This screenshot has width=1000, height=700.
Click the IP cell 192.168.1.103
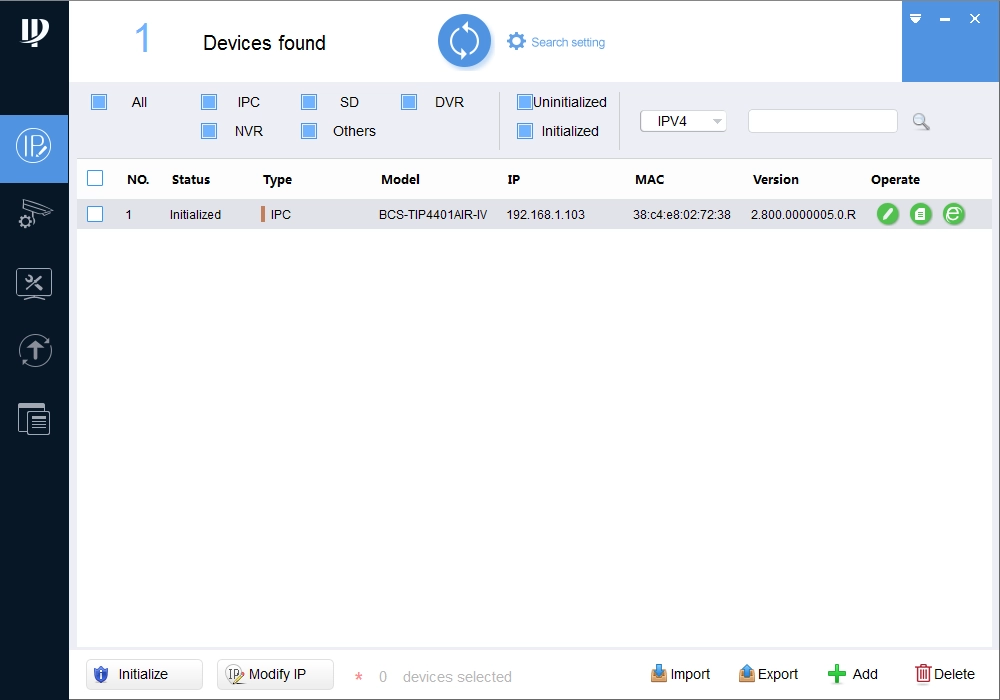tap(545, 215)
